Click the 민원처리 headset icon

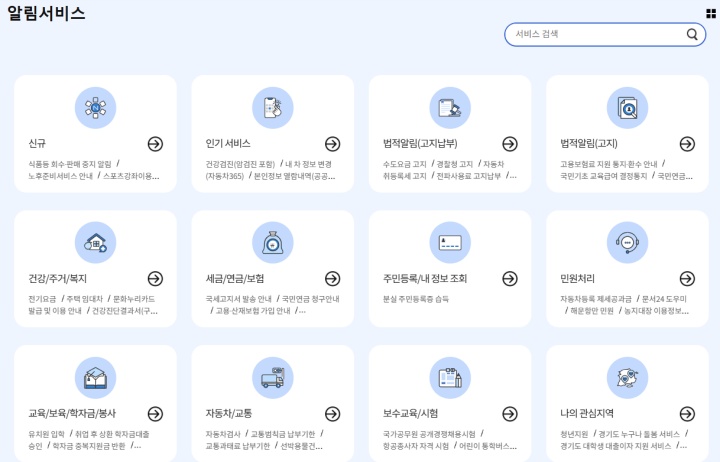pos(627,242)
